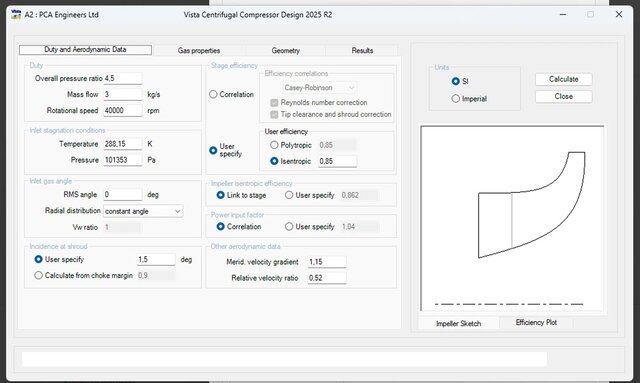
Task: Click the Rotational speed input field
Action: click(122, 110)
